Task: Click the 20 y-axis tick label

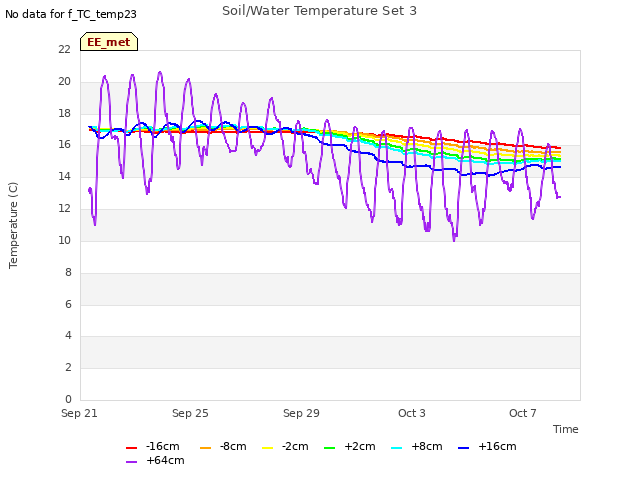Action: (x=64, y=81)
